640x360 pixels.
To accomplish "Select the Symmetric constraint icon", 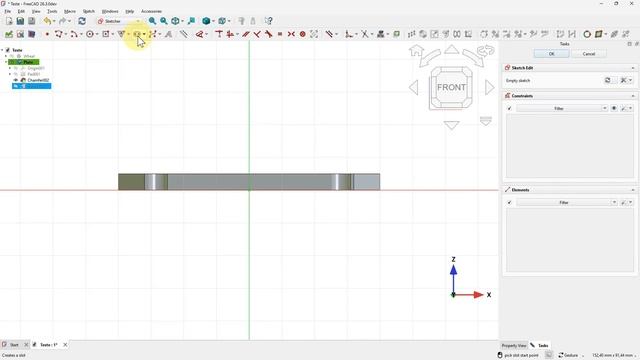I will tap(291, 34).
